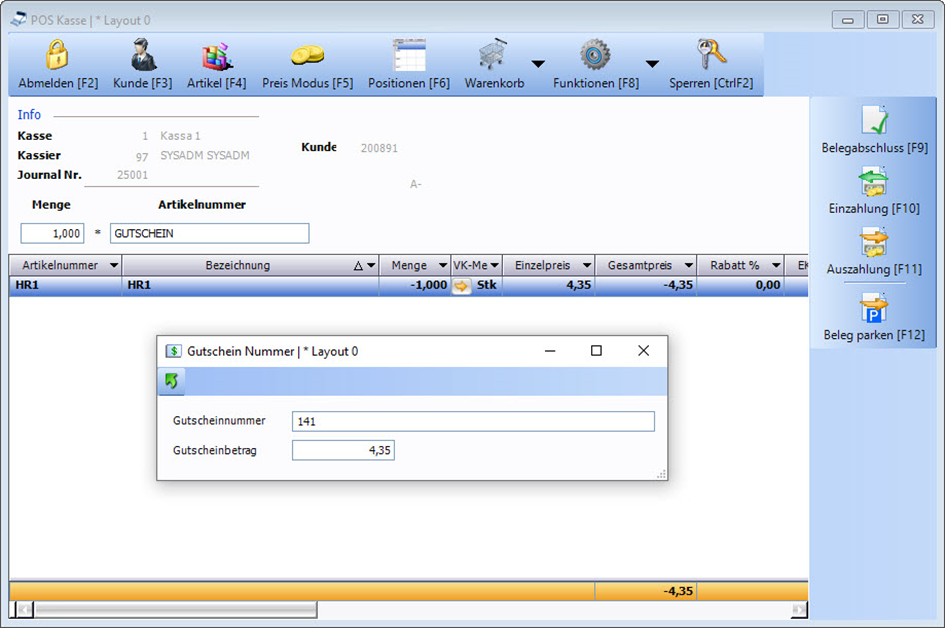Image resolution: width=945 pixels, height=628 pixels.
Task: Click the Gutscheinnummer input field
Action: tap(473, 422)
